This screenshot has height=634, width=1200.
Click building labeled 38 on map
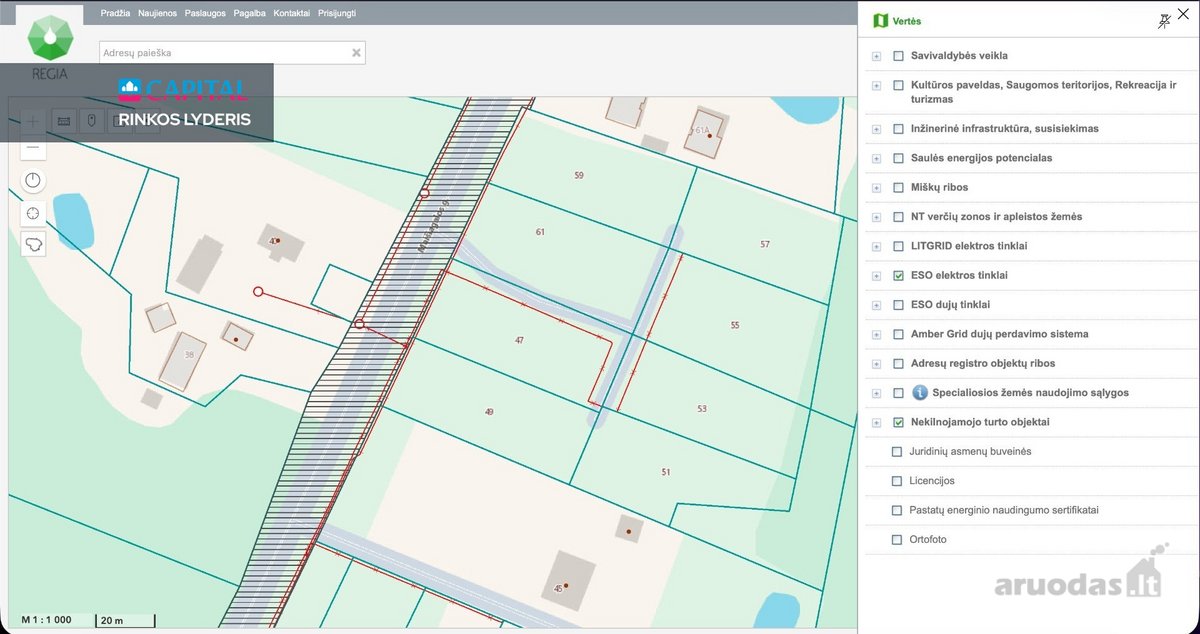point(184,360)
